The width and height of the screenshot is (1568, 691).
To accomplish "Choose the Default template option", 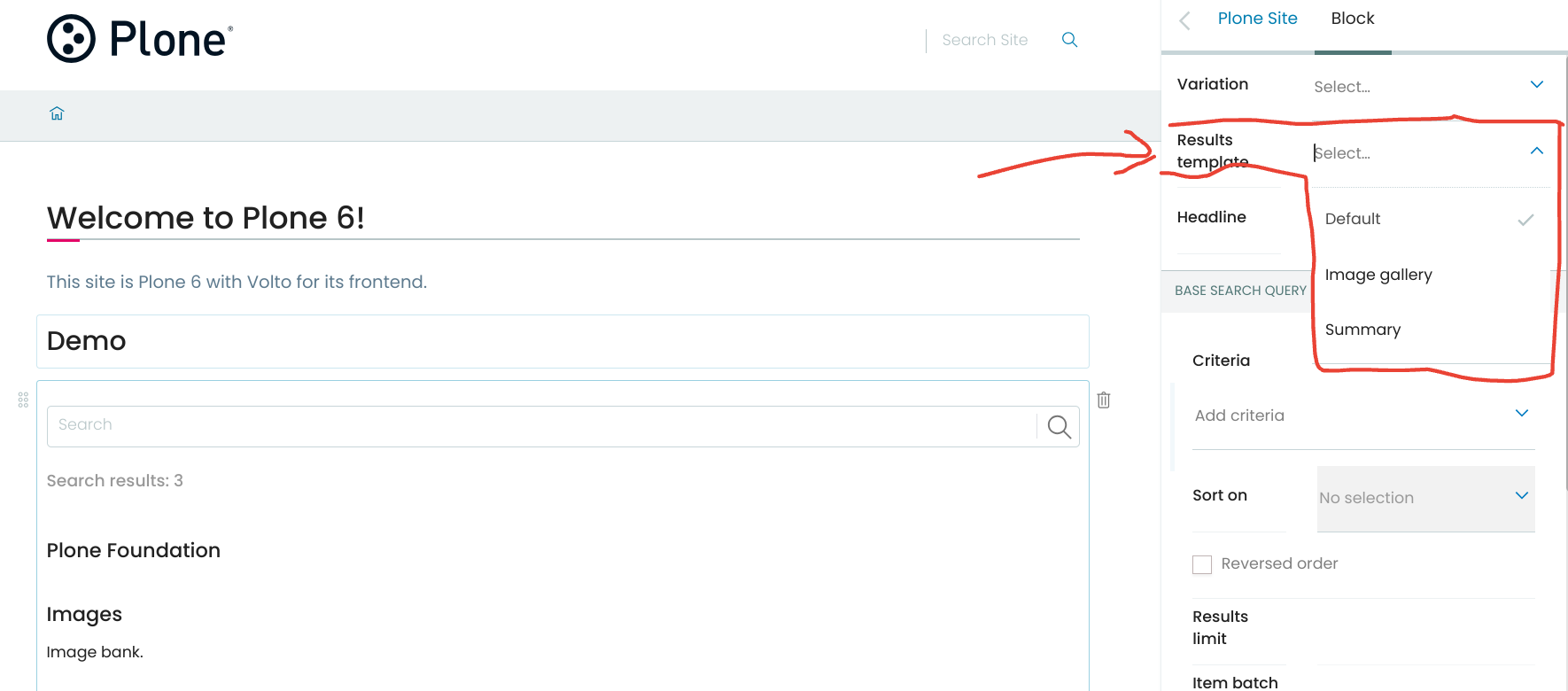I will [x=1431, y=219].
